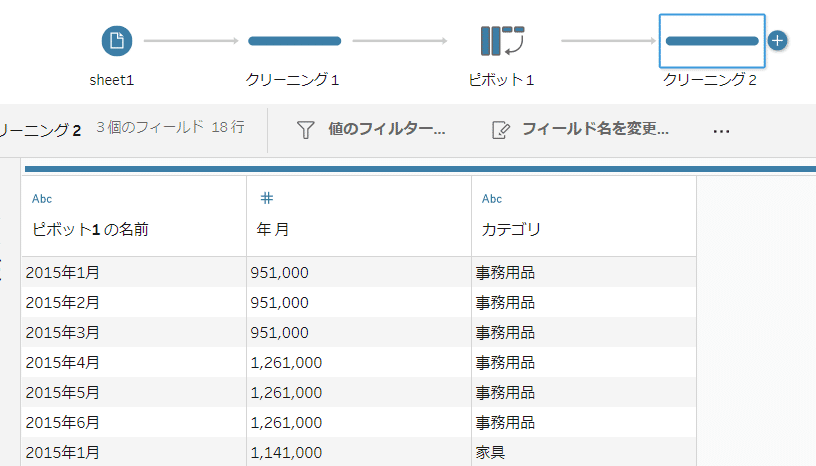Screen dimensions: 816x466
Task: Change data type of ピボット1 の名前 field
Action: pyautogui.click(x=42, y=198)
